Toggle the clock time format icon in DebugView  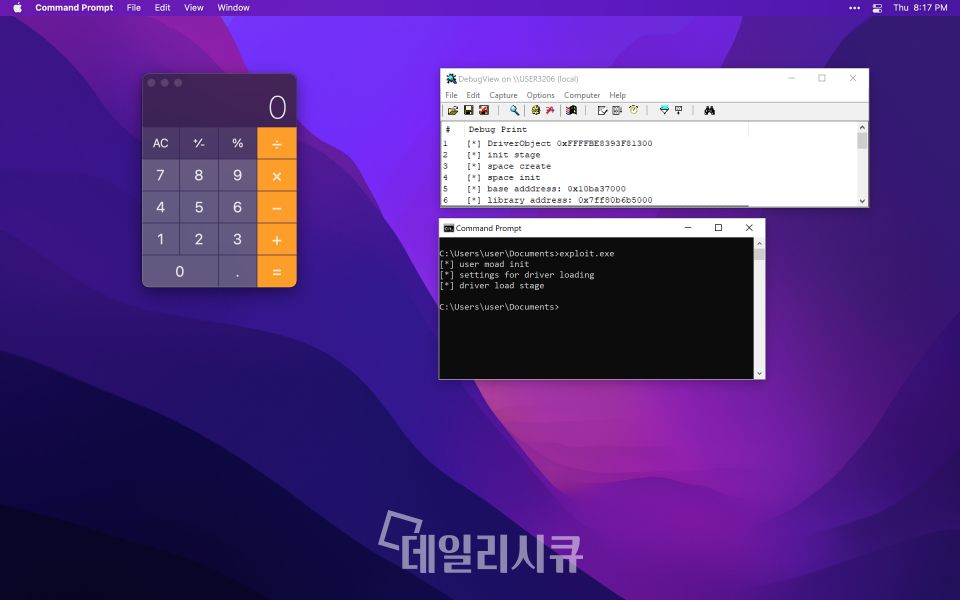click(633, 110)
